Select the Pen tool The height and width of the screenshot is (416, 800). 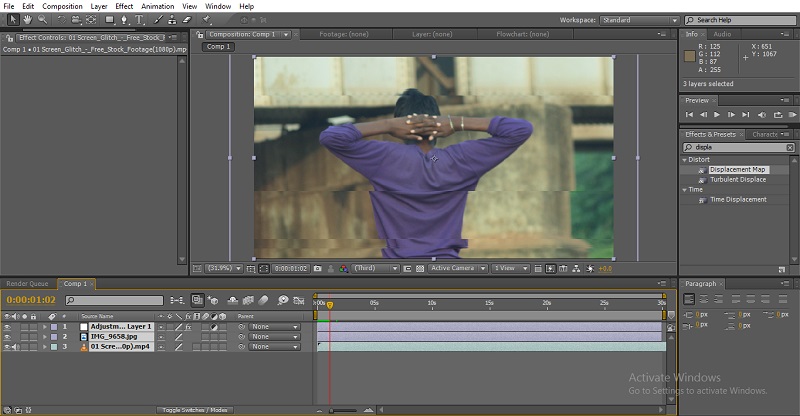pos(124,20)
